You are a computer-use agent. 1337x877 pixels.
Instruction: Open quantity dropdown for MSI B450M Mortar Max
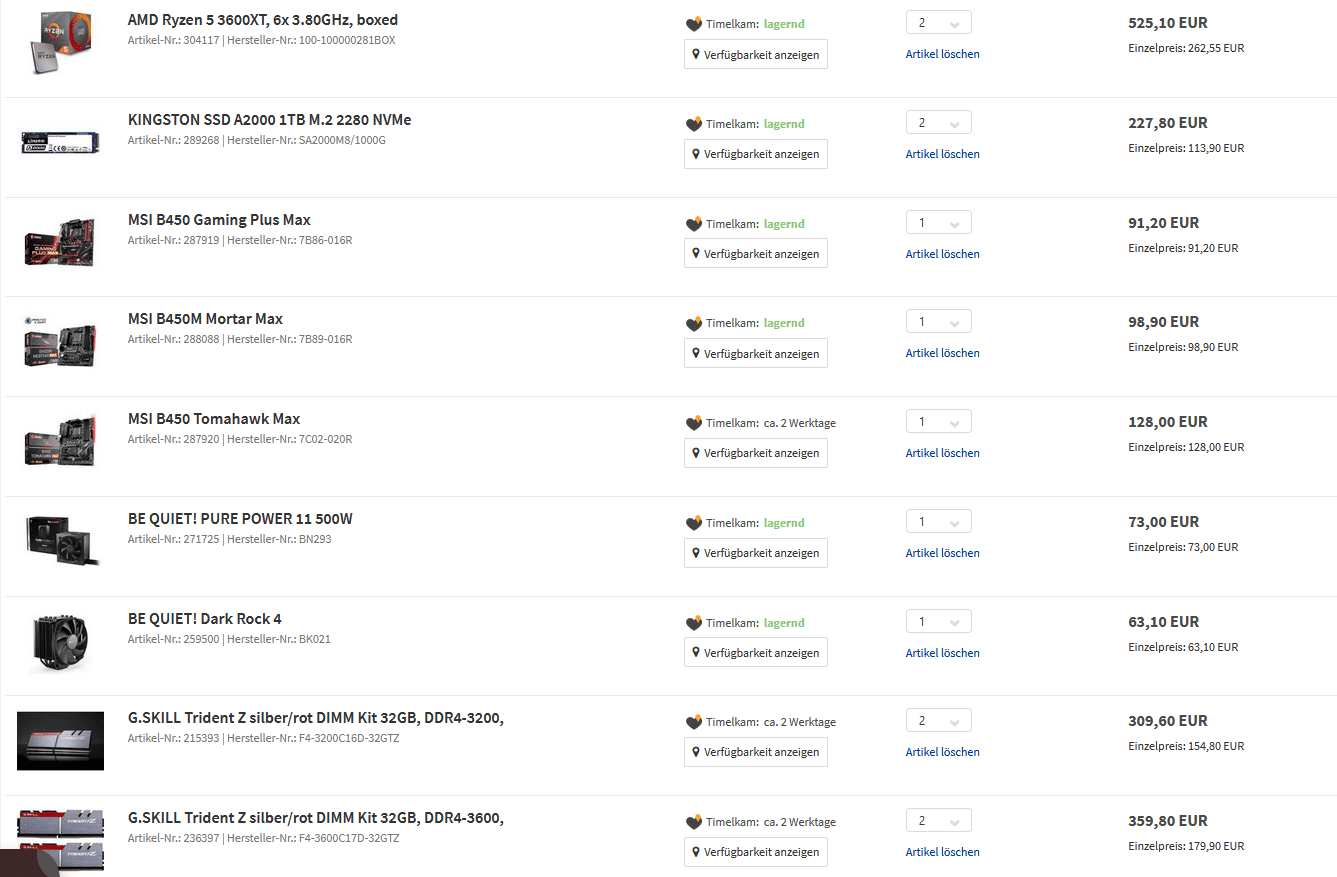939,322
